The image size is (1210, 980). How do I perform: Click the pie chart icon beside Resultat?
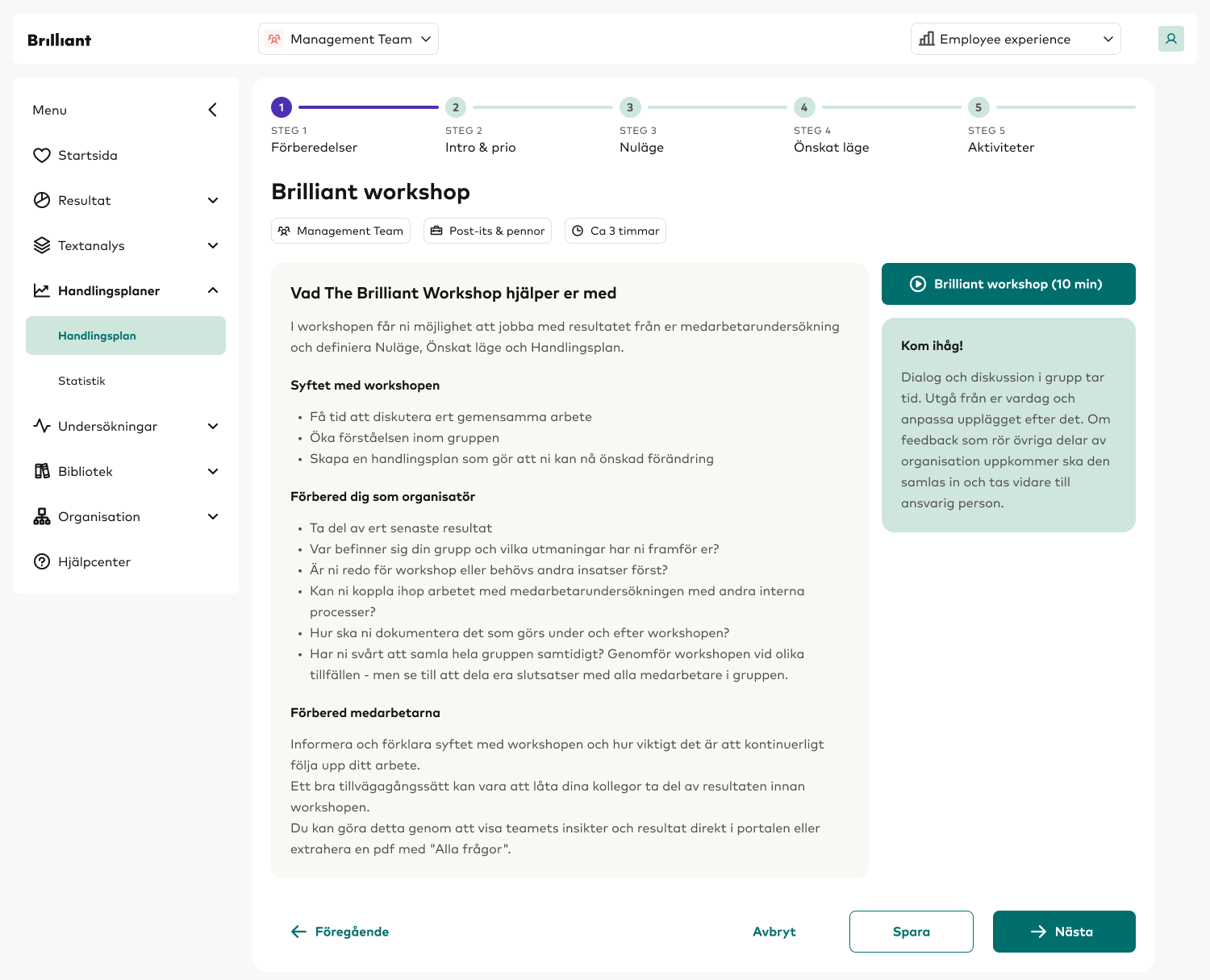tap(42, 200)
